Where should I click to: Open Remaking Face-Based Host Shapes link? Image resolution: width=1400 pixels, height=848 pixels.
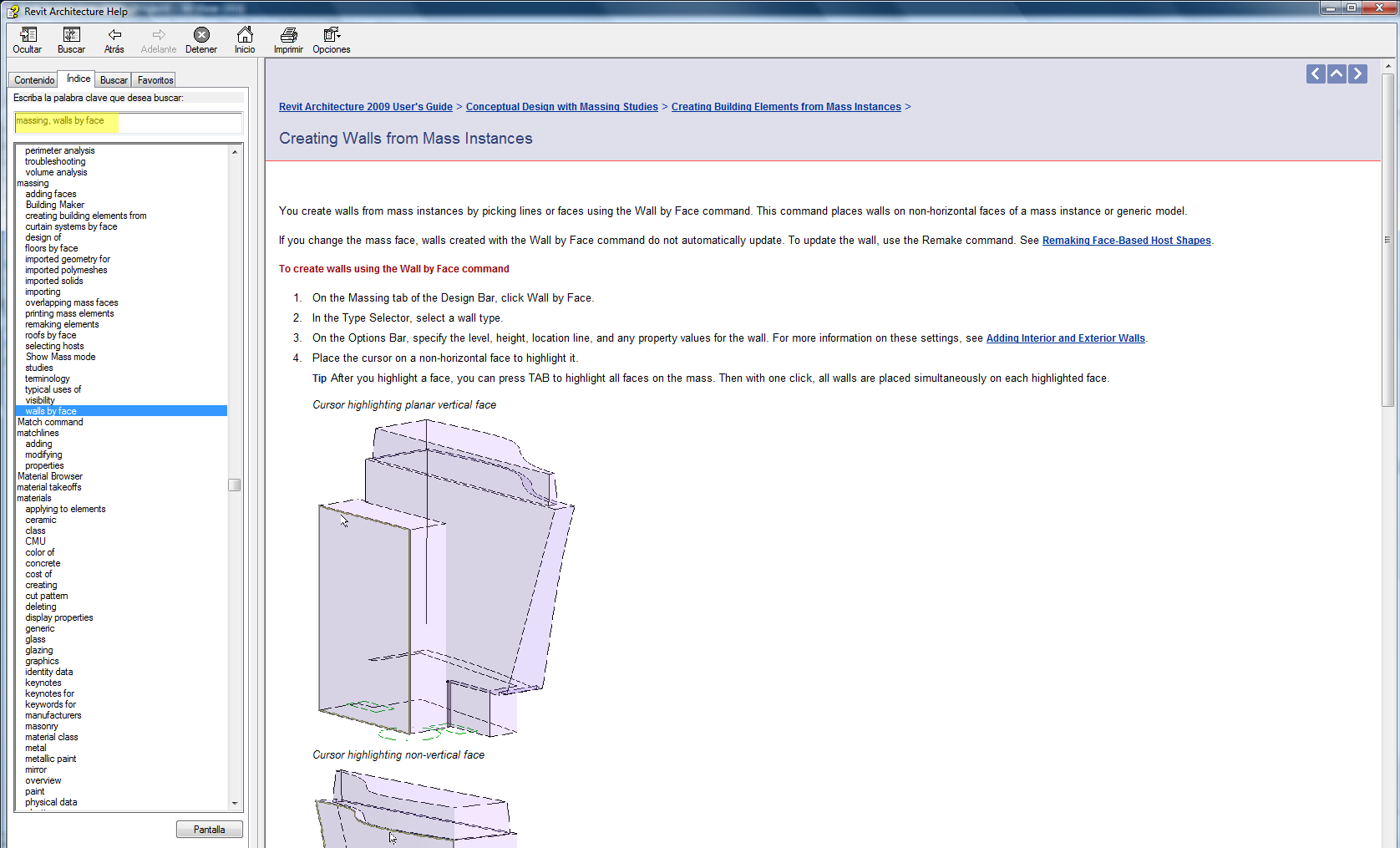pyautogui.click(x=1127, y=241)
